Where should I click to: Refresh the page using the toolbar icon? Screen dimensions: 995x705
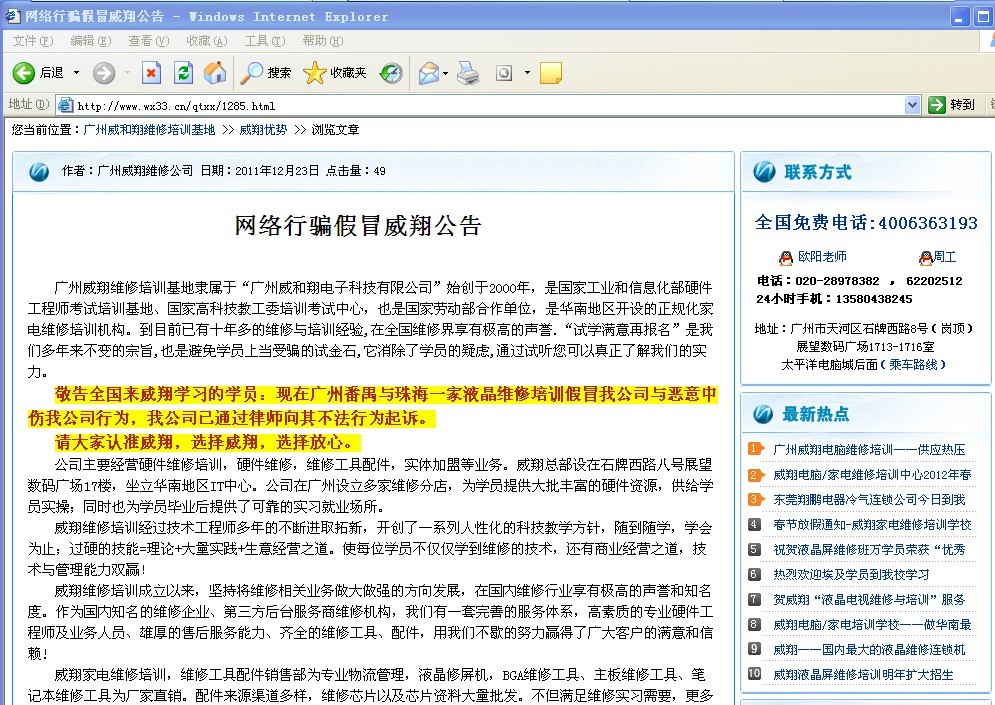(183, 73)
